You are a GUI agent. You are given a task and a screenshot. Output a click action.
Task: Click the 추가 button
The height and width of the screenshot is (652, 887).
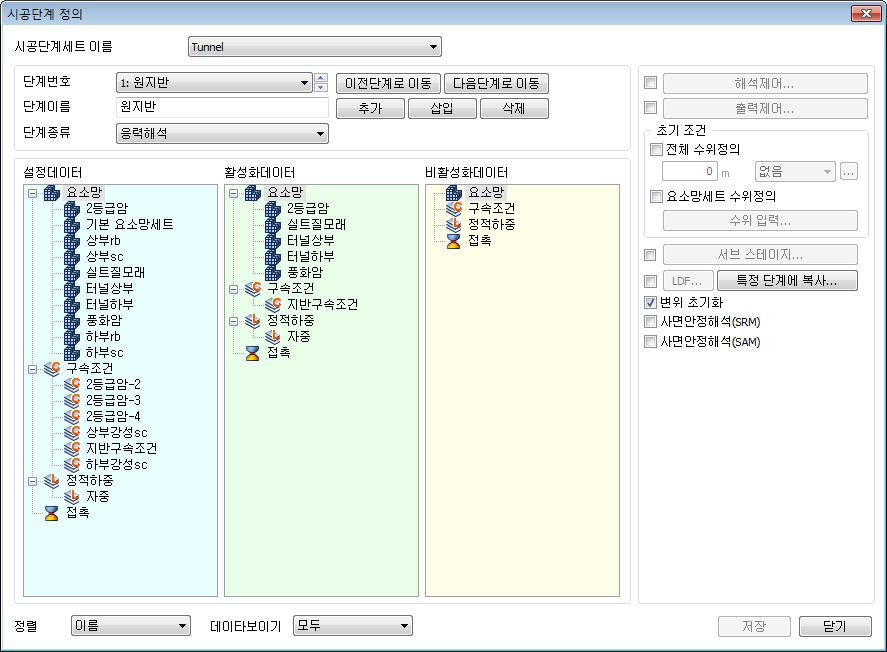click(x=371, y=108)
